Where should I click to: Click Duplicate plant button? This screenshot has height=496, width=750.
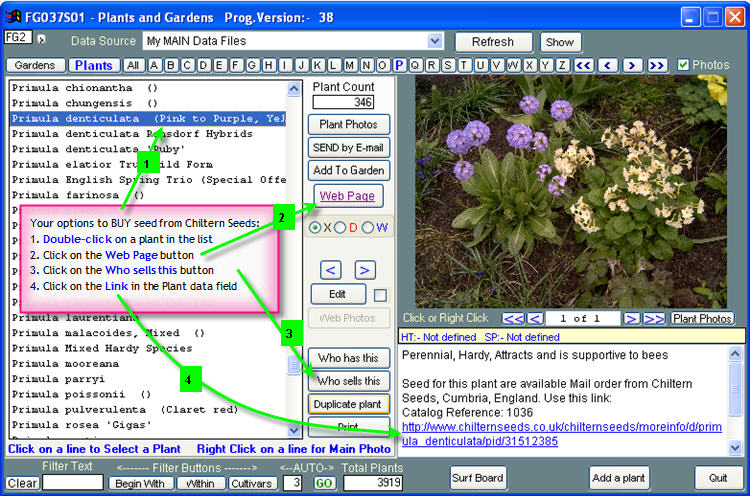point(349,404)
